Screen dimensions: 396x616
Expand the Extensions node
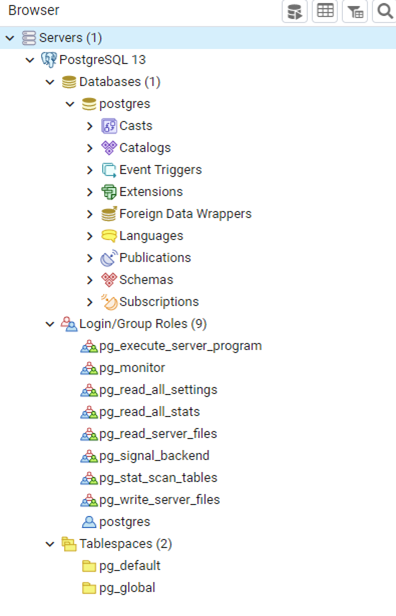[x=90, y=192]
